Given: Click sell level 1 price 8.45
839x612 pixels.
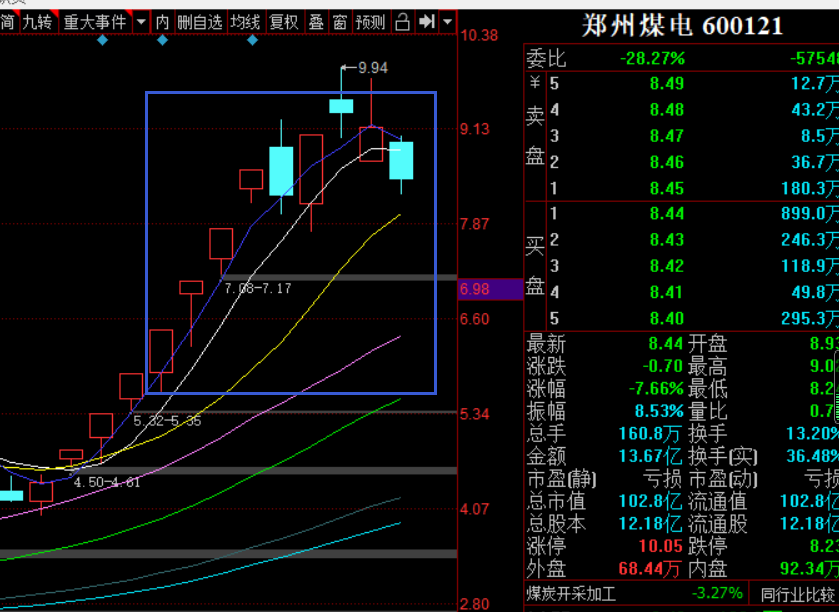Looking at the screenshot, I should click(x=667, y=188).
